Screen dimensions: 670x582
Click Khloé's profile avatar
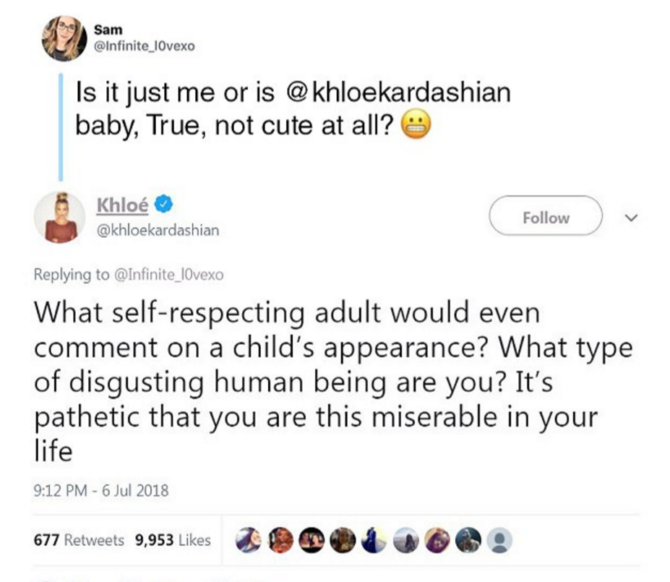58,215
